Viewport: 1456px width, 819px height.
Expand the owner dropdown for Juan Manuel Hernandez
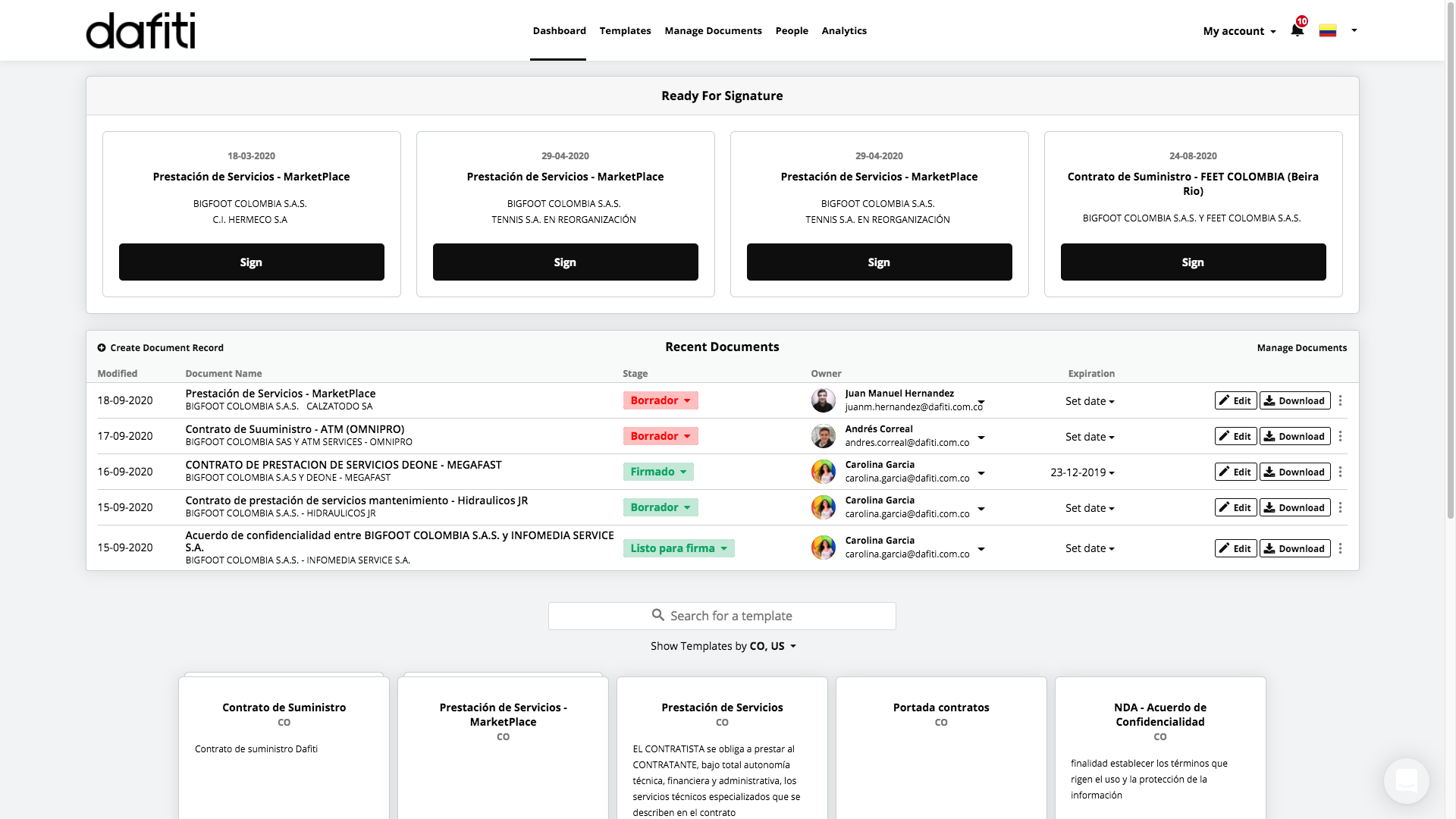(981, 402)
